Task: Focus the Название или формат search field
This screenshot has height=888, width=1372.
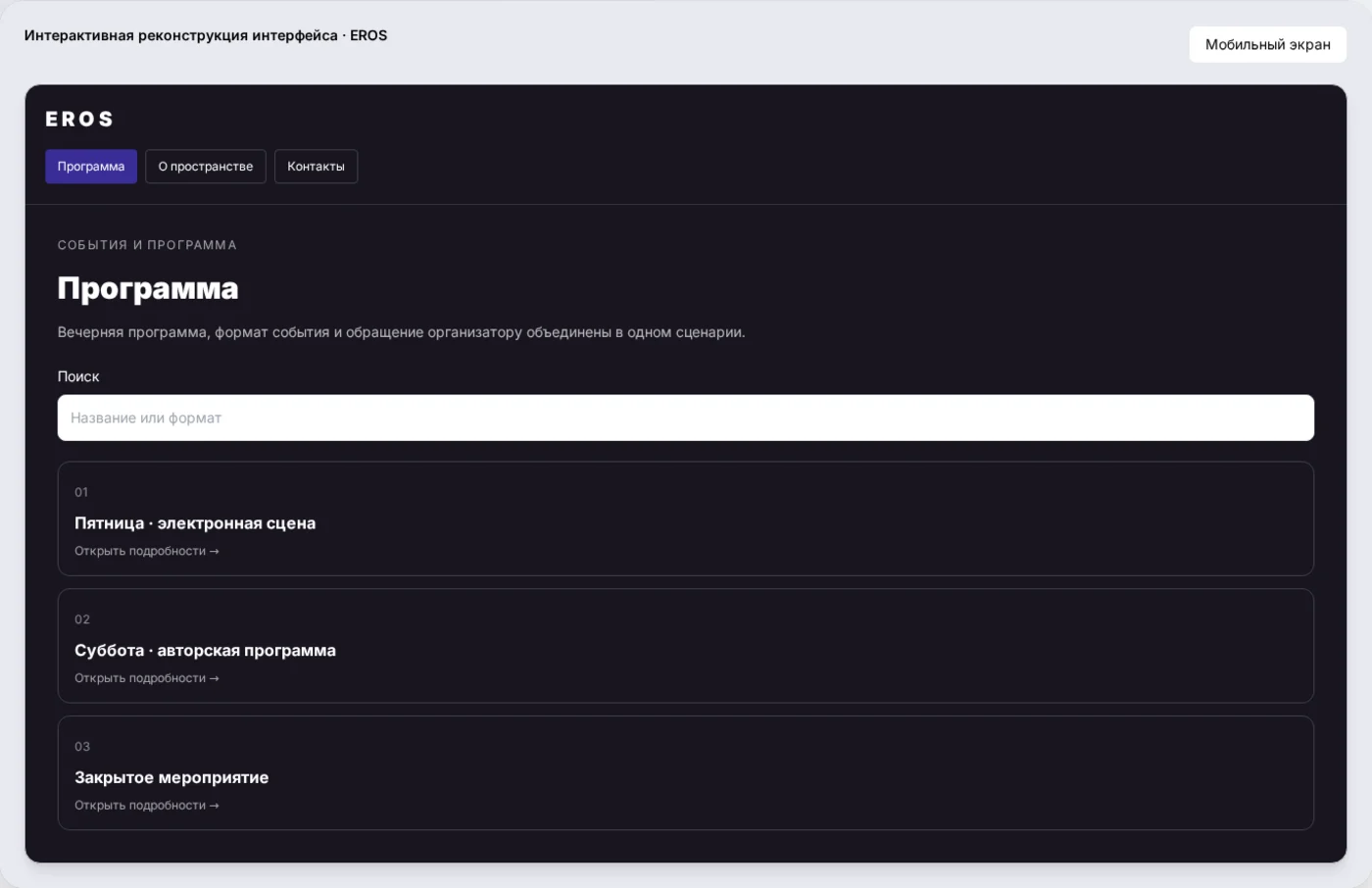Action: pyautogui.click(x=686, y=418)
